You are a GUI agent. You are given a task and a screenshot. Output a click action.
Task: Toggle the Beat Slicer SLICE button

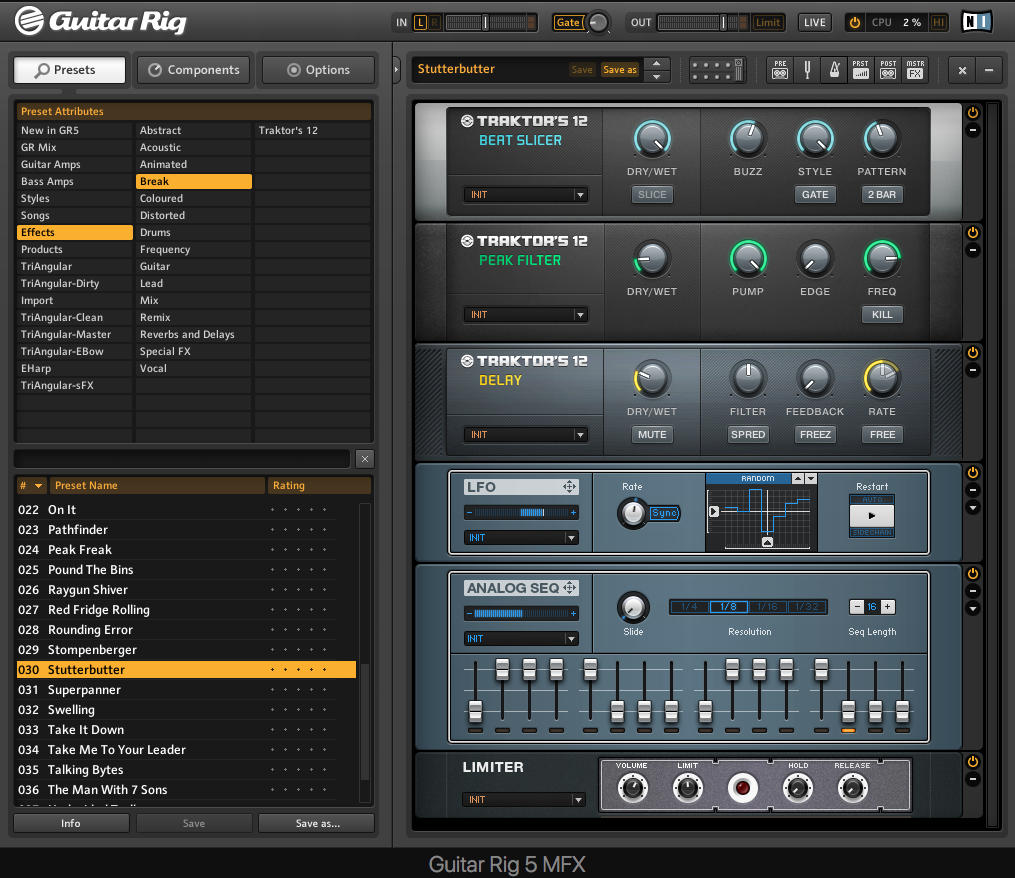point(652,194)
